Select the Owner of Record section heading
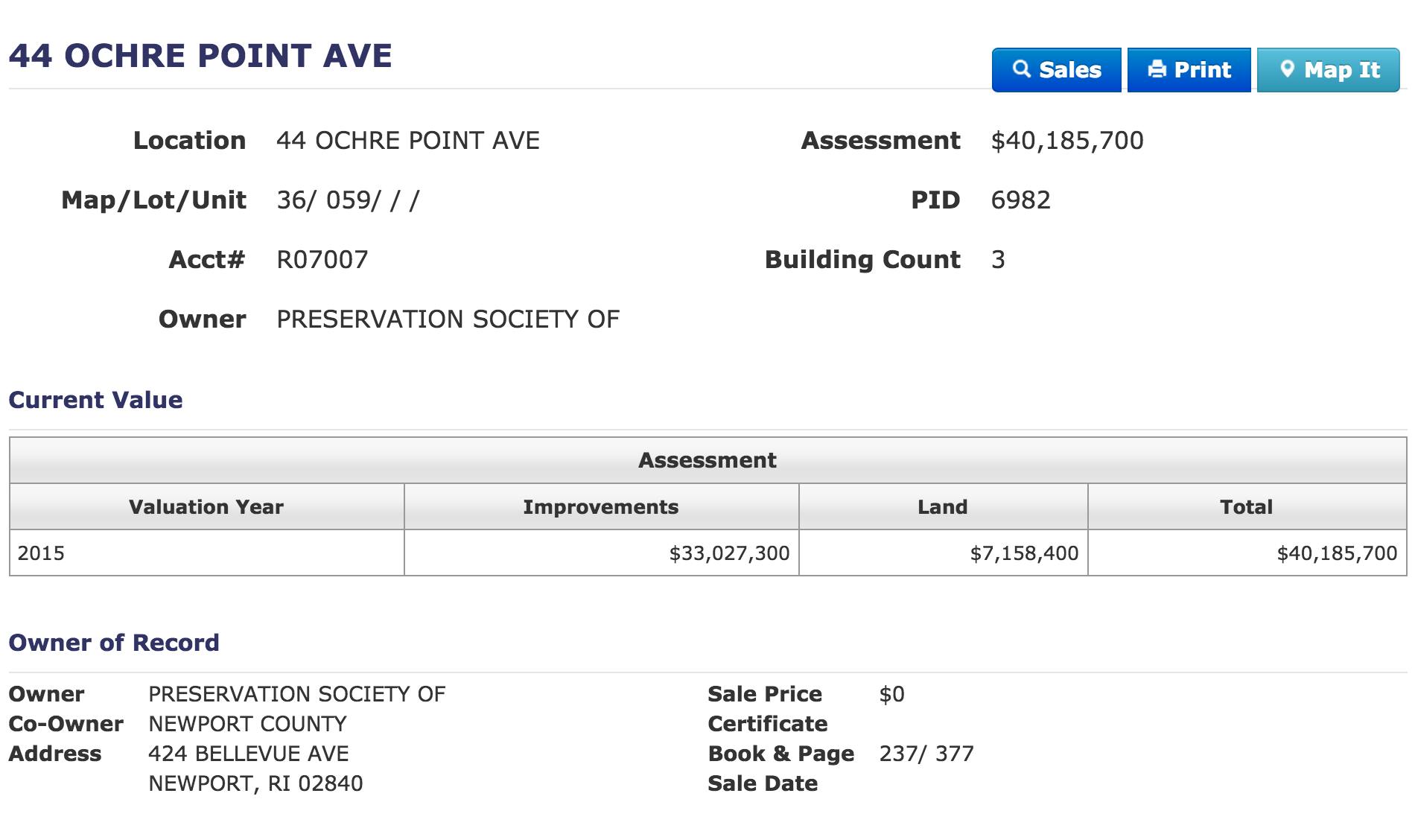The height and width of the screenshot is (840, 1415). pyautogui.click(x=114, y=643)
